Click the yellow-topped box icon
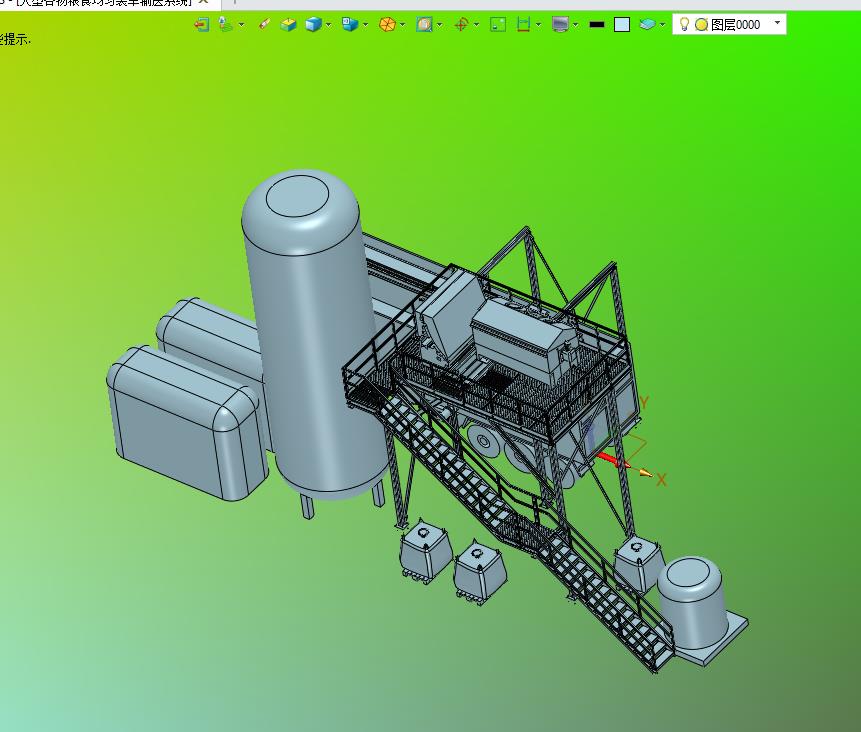This screenshot has width=861, height=732. 288,25
